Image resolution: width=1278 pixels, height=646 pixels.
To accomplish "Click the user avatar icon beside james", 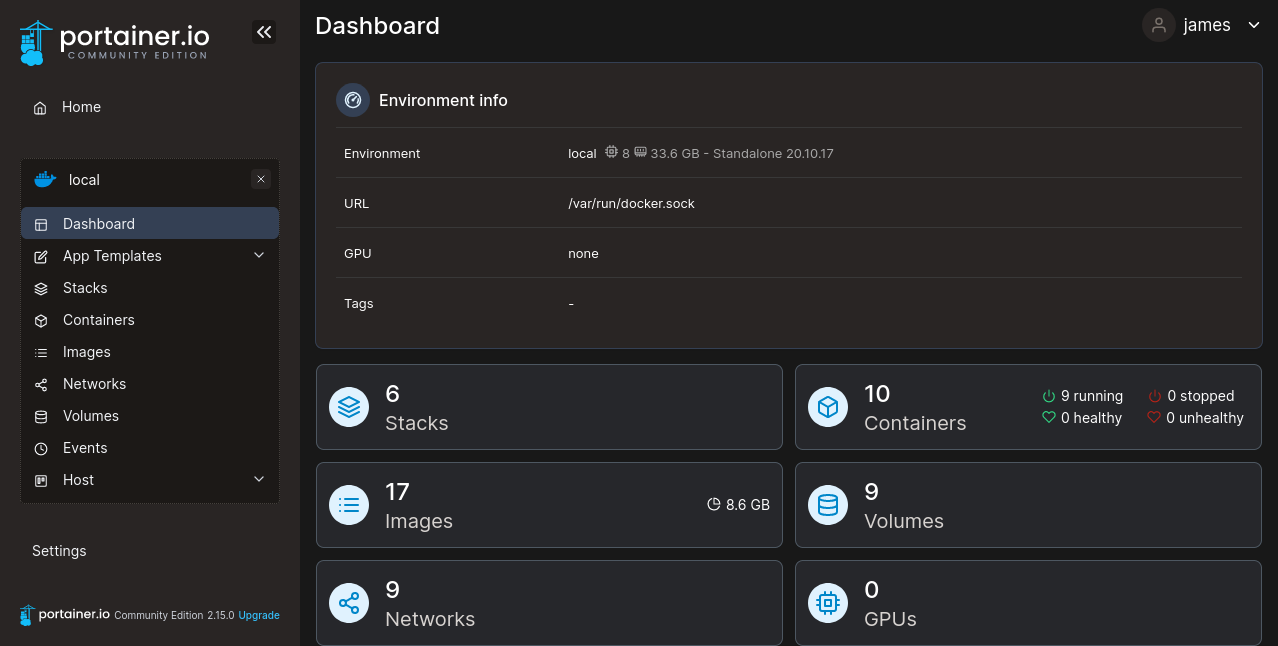I will tap(1159, 26).
